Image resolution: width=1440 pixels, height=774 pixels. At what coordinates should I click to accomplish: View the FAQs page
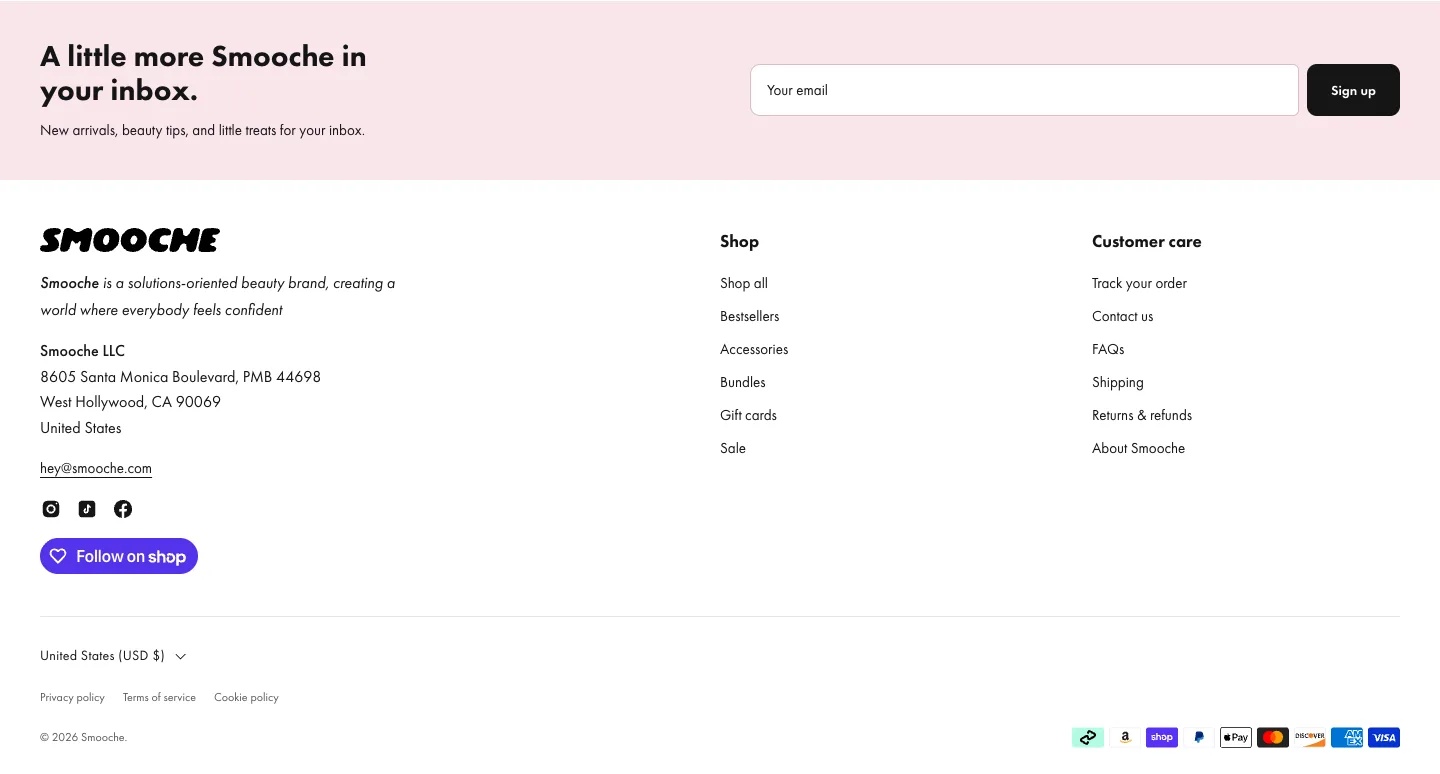point(1108,349)
